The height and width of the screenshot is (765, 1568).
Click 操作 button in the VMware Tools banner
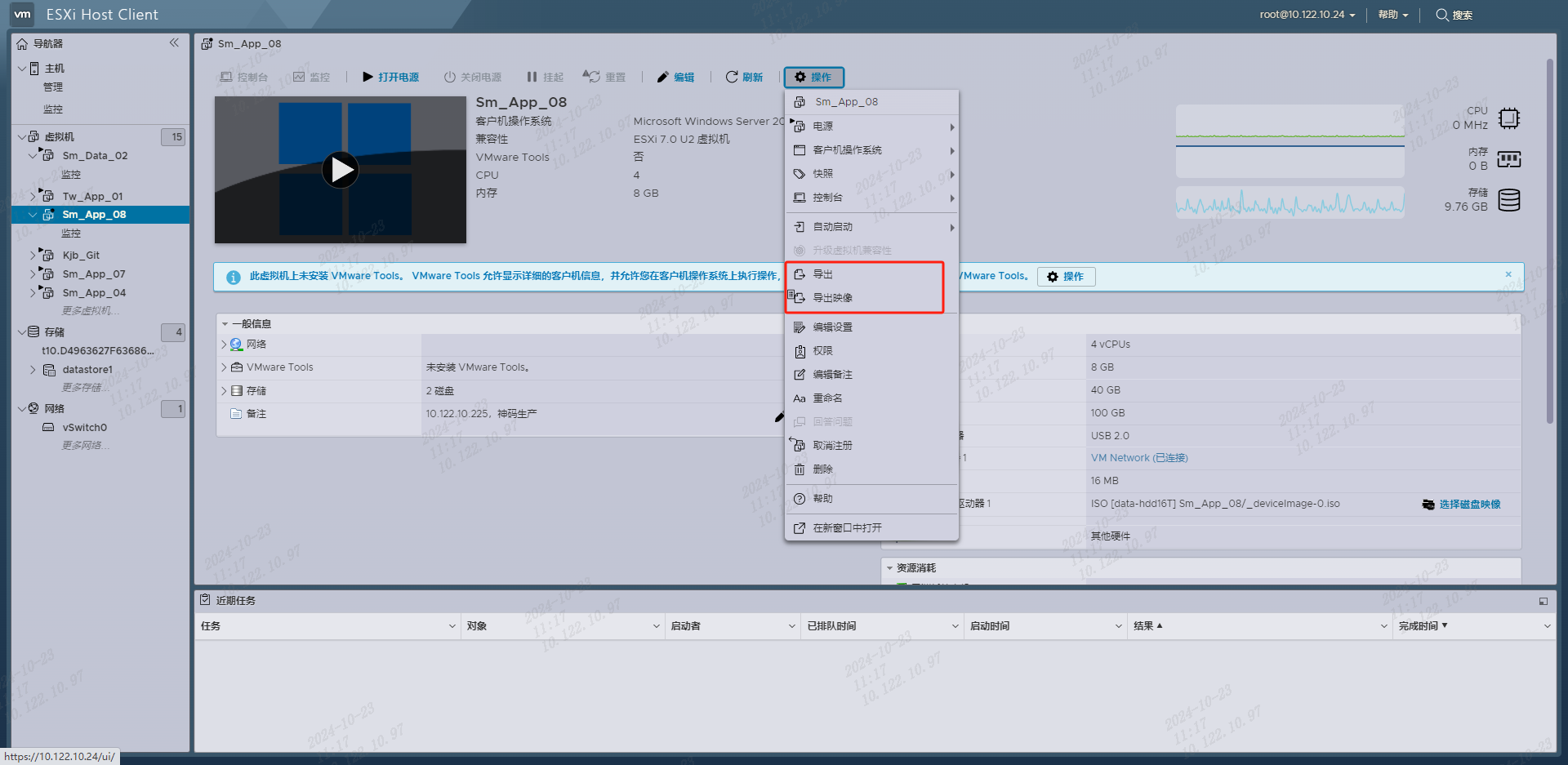(x=1066, y=277)
